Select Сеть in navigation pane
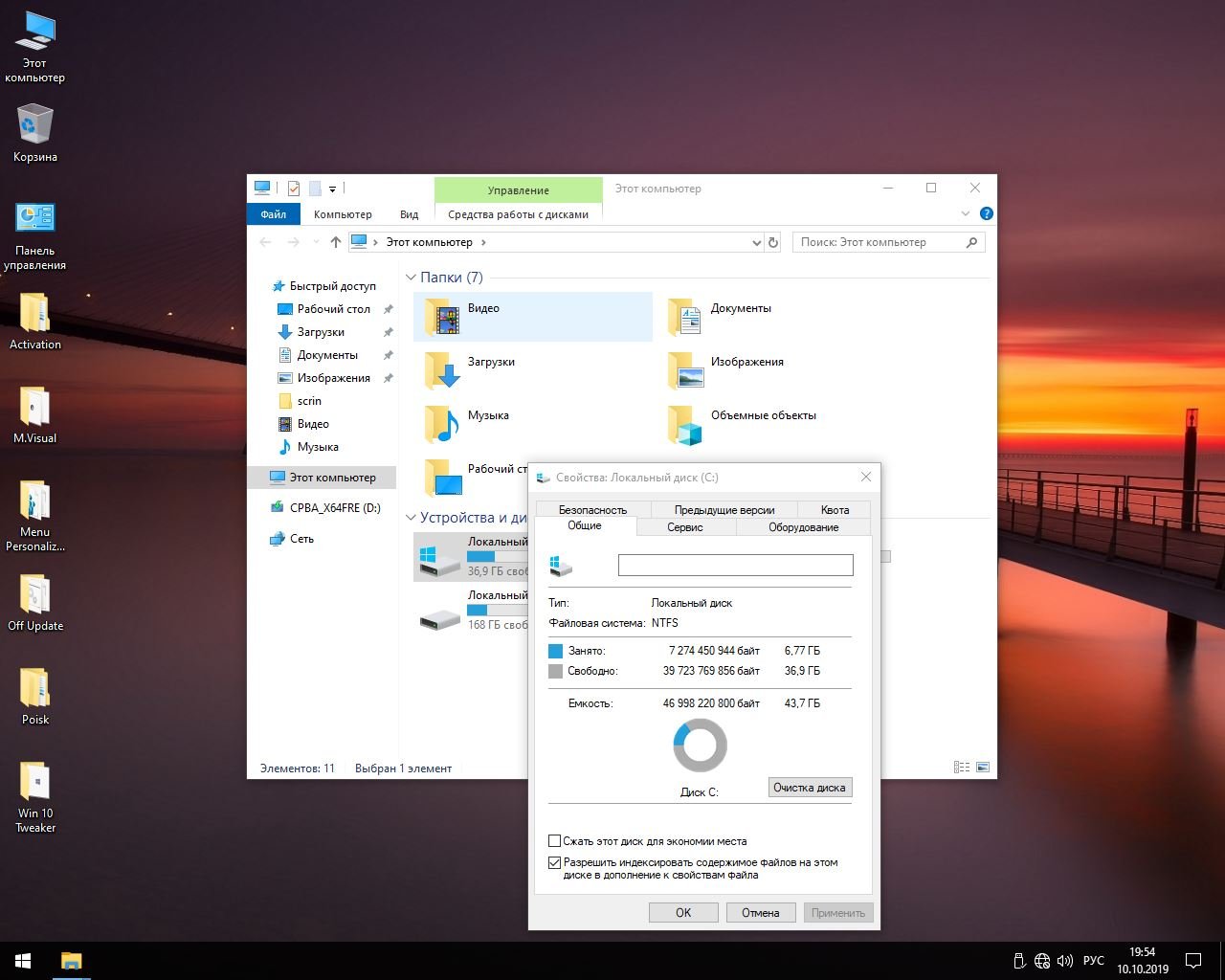 [x=292, y=539]
